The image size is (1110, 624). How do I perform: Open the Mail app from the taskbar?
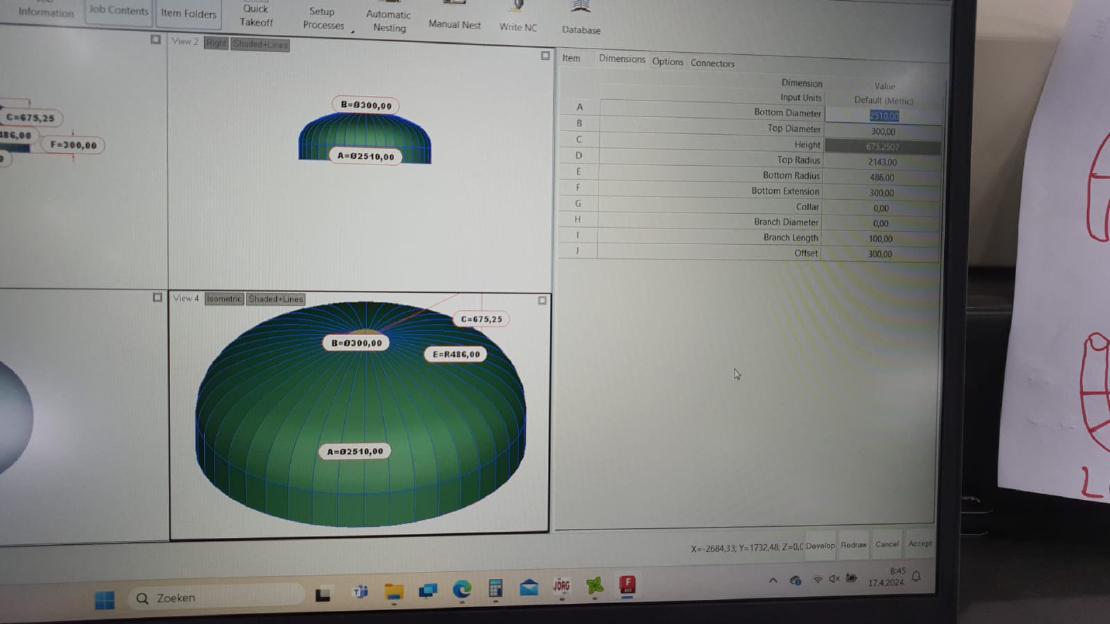[x=529, y=587]
